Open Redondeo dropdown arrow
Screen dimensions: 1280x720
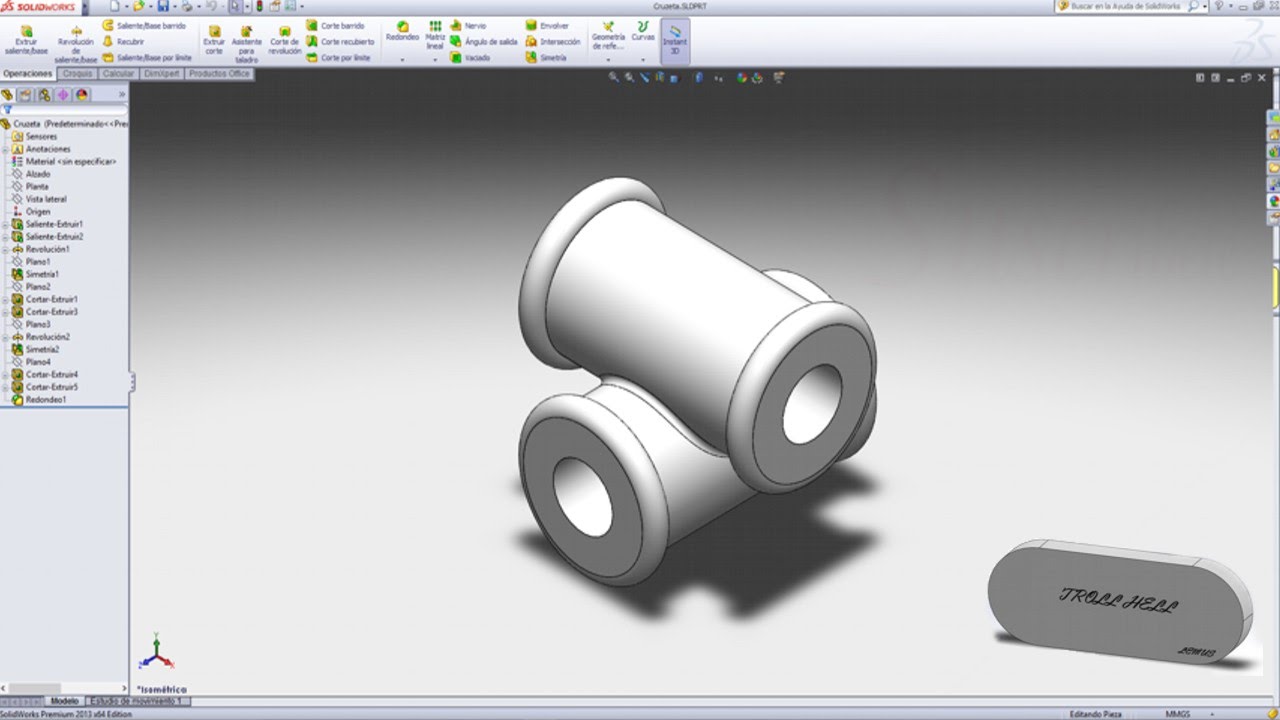tap(402, 60)
